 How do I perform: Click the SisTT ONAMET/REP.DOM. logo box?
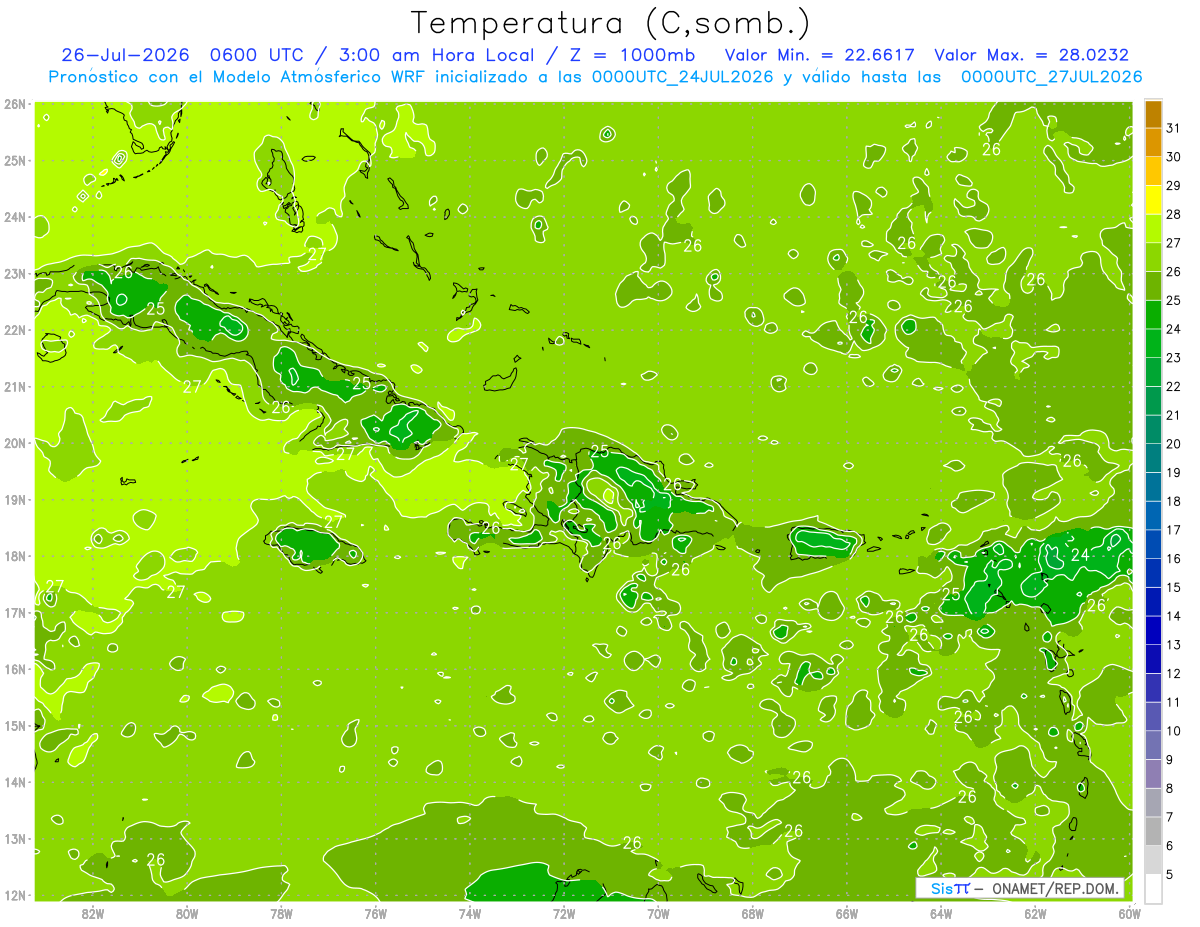(x=1020, y=888)
